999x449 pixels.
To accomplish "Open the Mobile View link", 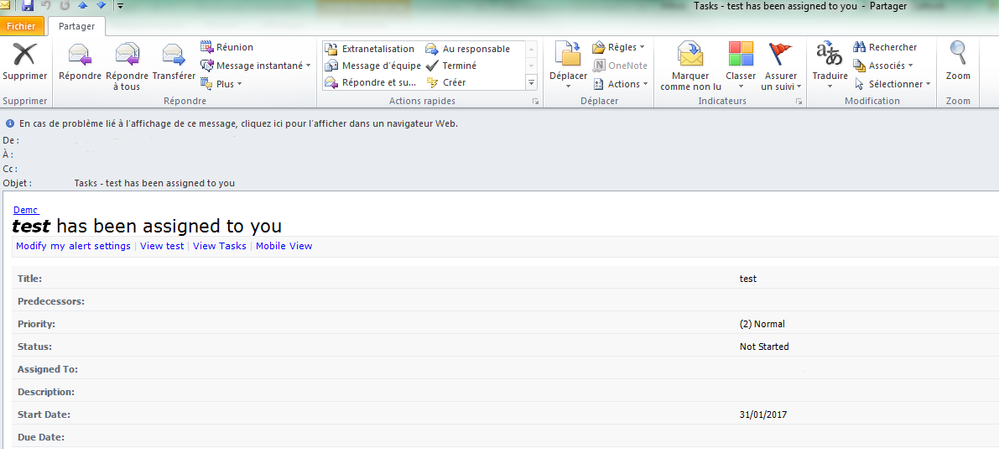I will click(x=284, y=246).
